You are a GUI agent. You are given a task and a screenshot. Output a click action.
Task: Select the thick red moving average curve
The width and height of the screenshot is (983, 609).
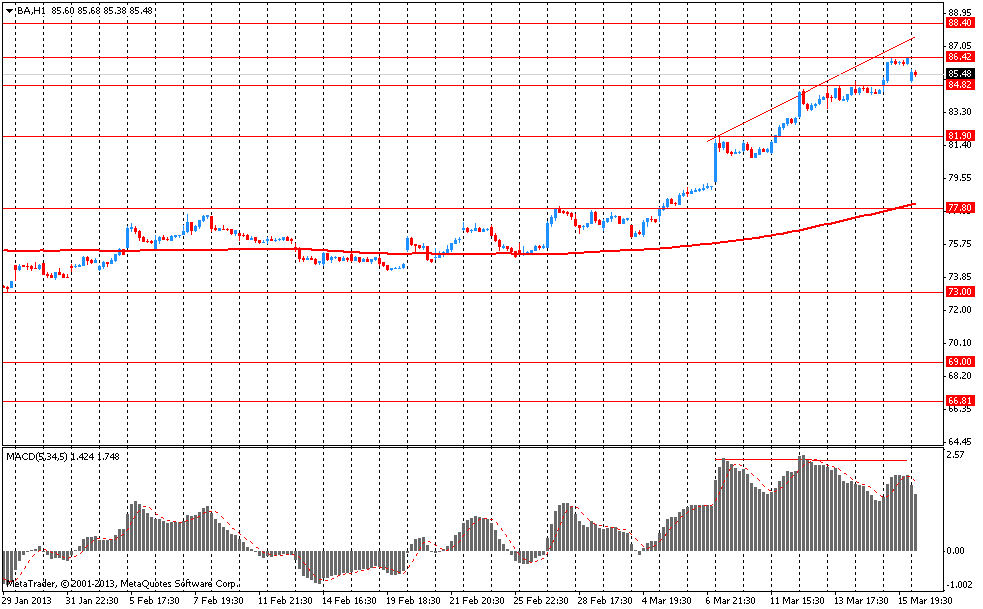pos(458,252)
